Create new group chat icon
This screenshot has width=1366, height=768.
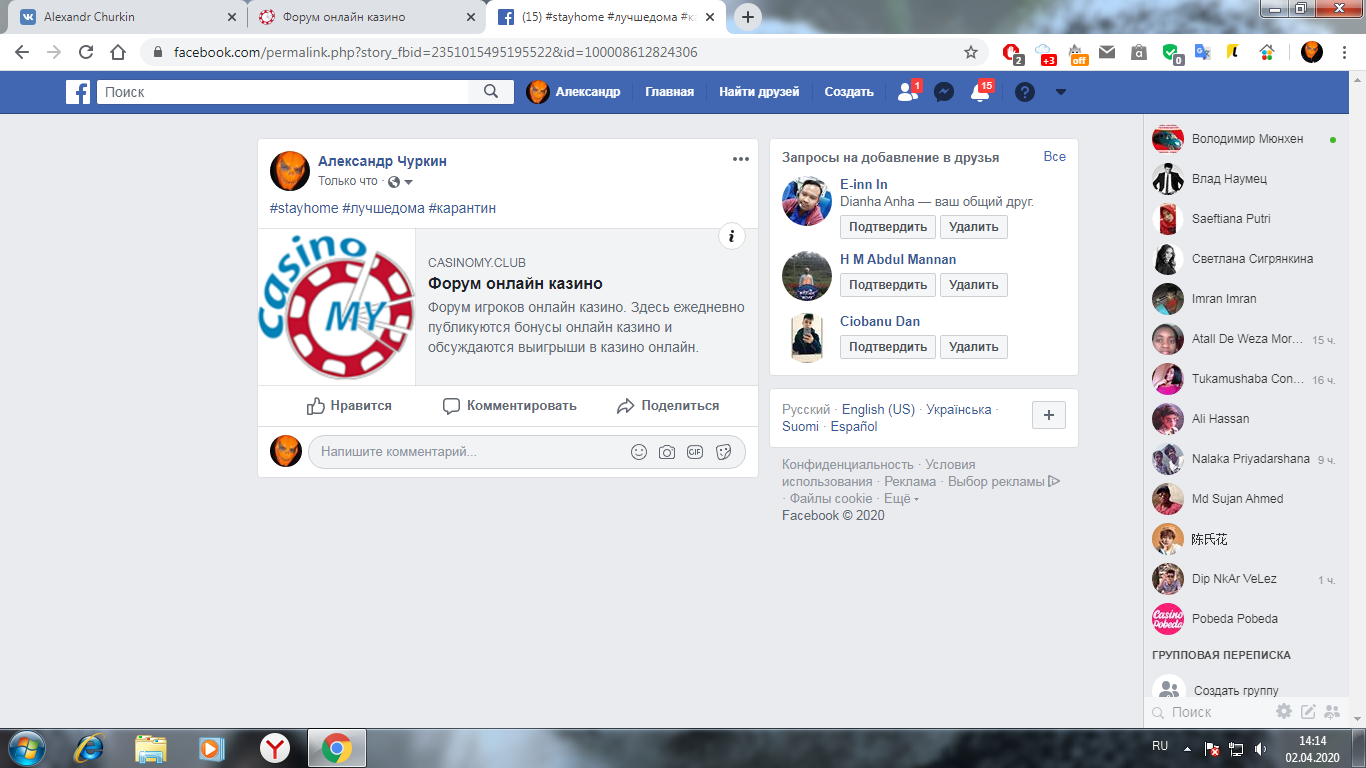click(x=1332, y=712)
